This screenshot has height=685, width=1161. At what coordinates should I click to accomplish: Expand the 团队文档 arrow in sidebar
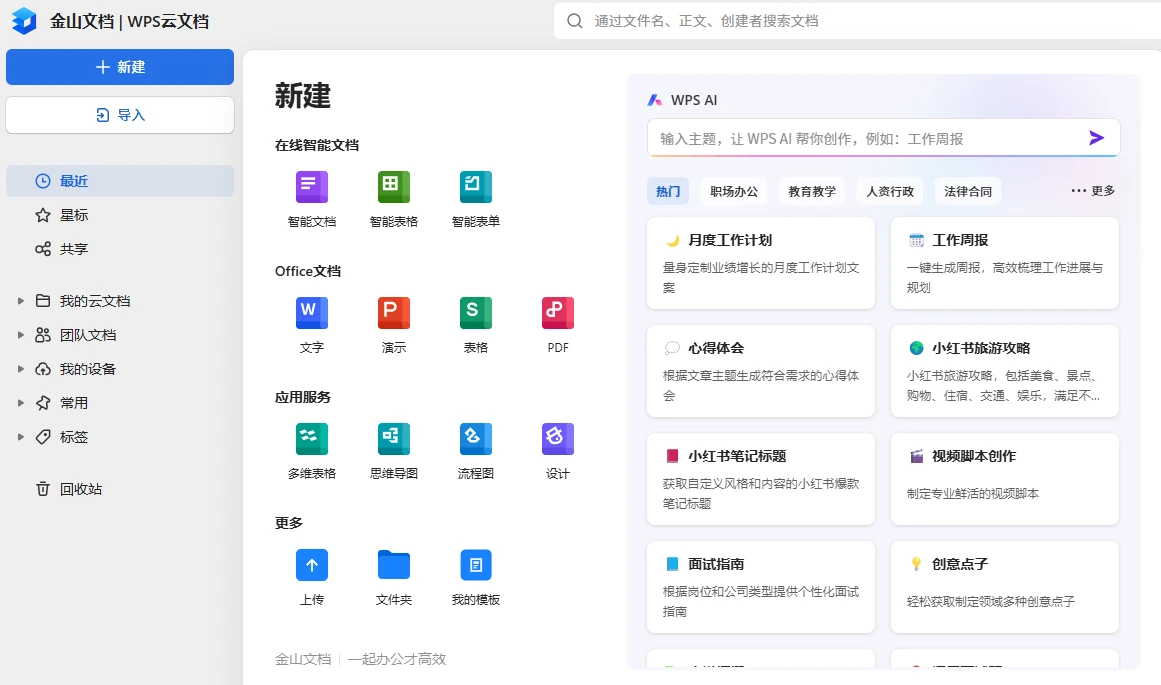[x=21, y=335]
